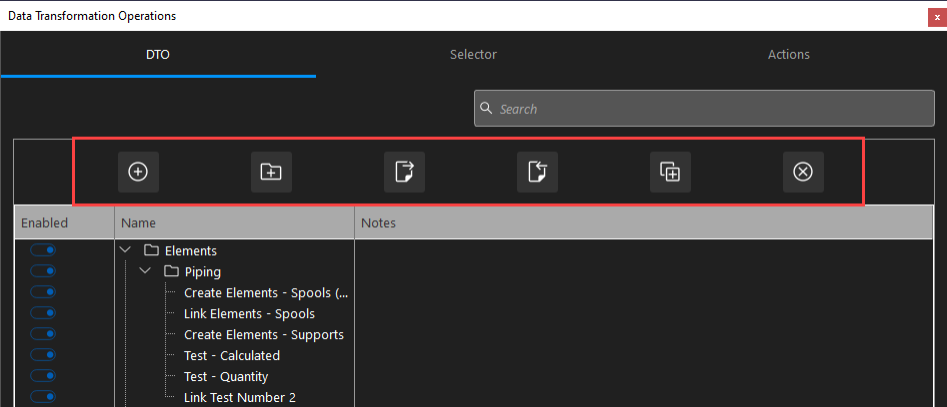Click the add folder icon
The image size is (947, 407).
(x=271, y=172)
